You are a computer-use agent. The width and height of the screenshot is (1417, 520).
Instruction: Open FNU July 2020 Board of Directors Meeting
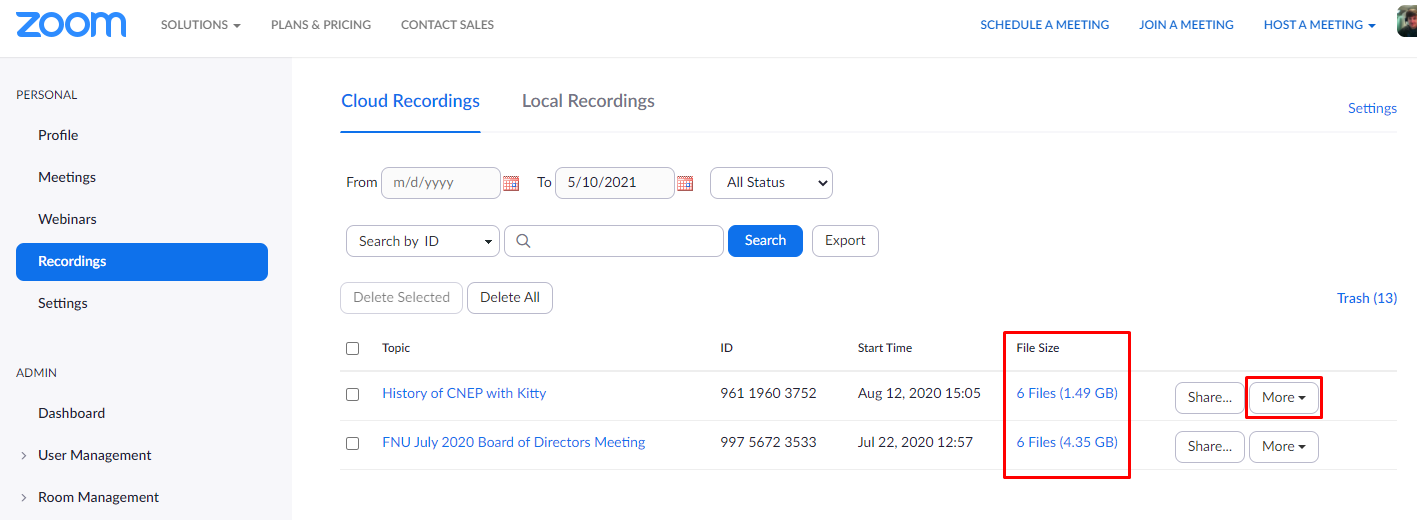[514, 442]
